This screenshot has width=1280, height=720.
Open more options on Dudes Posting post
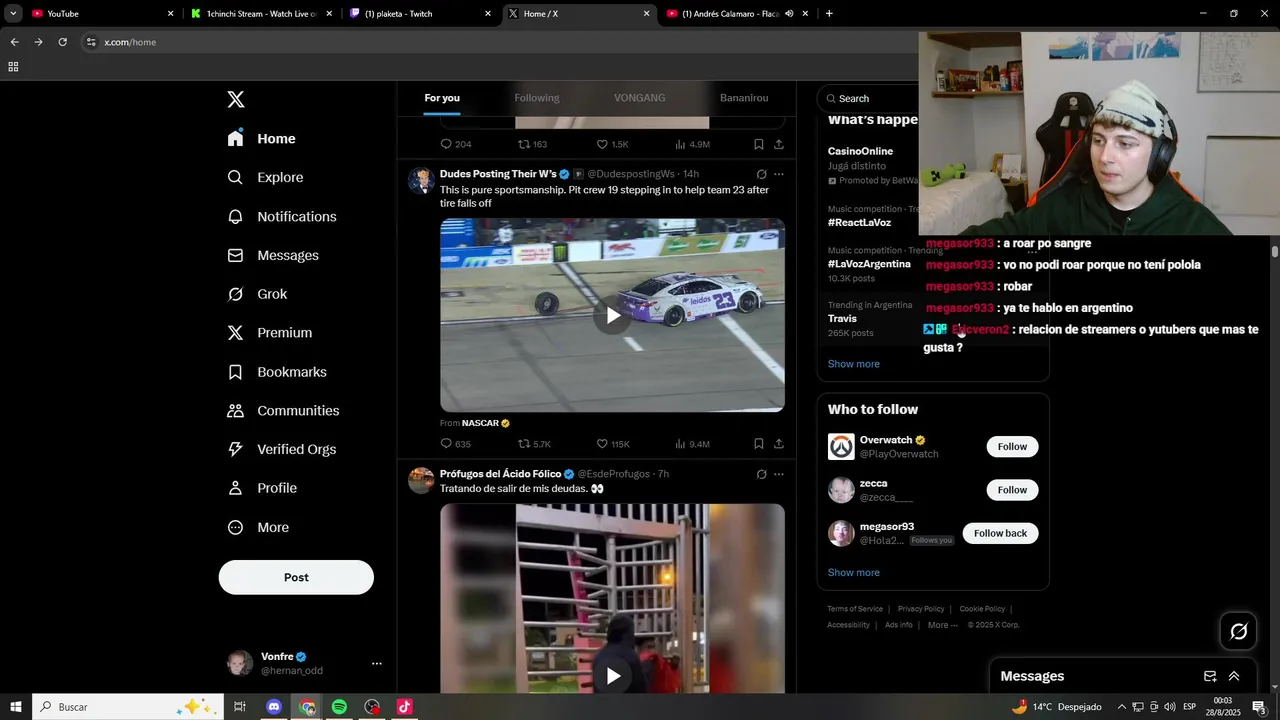[x=779, y=174]
